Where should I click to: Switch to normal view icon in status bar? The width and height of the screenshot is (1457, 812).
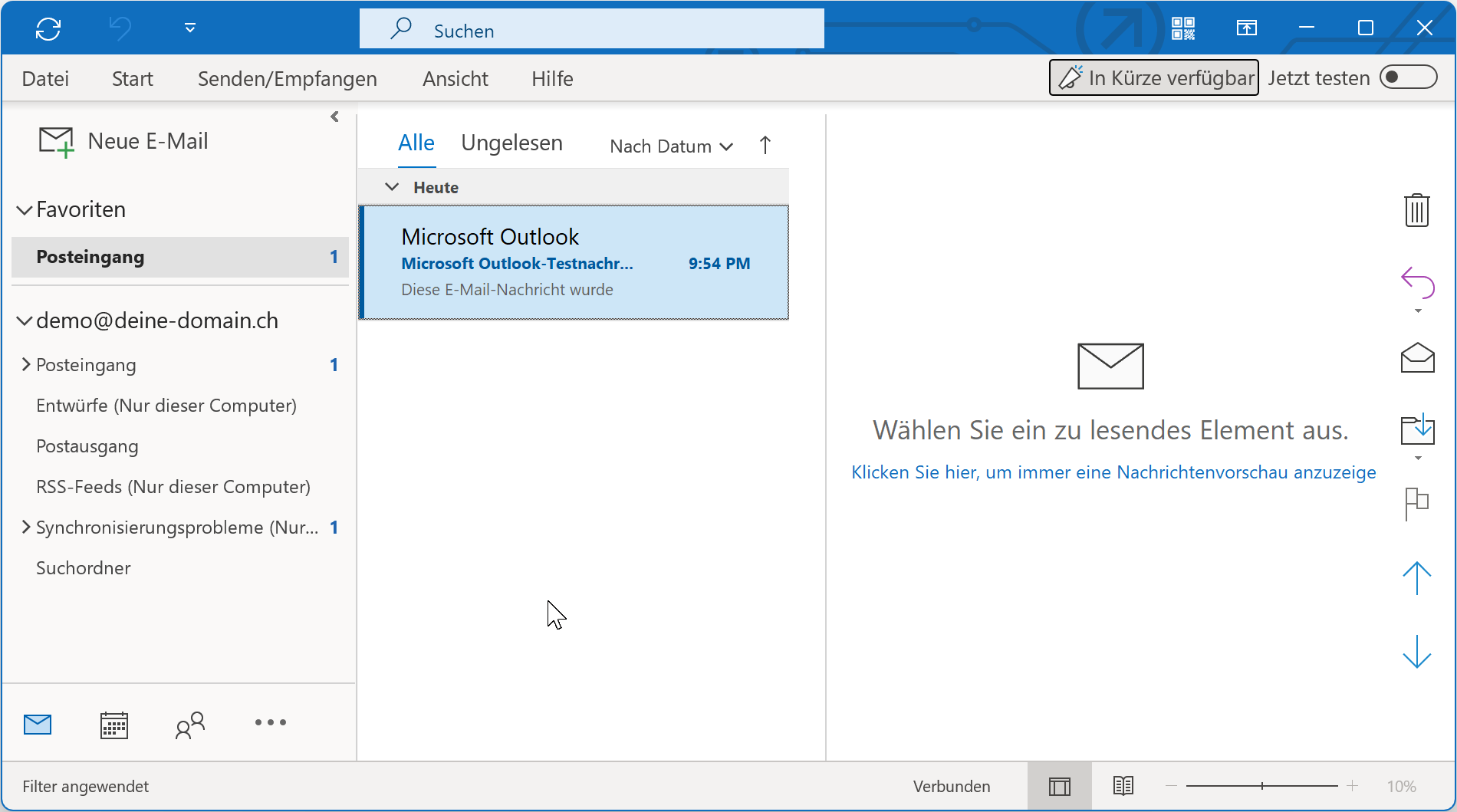pyautogui.click(x=1060, y=787)
